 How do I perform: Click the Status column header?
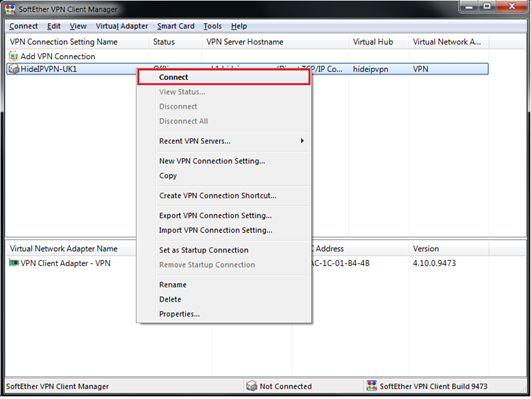175,42
